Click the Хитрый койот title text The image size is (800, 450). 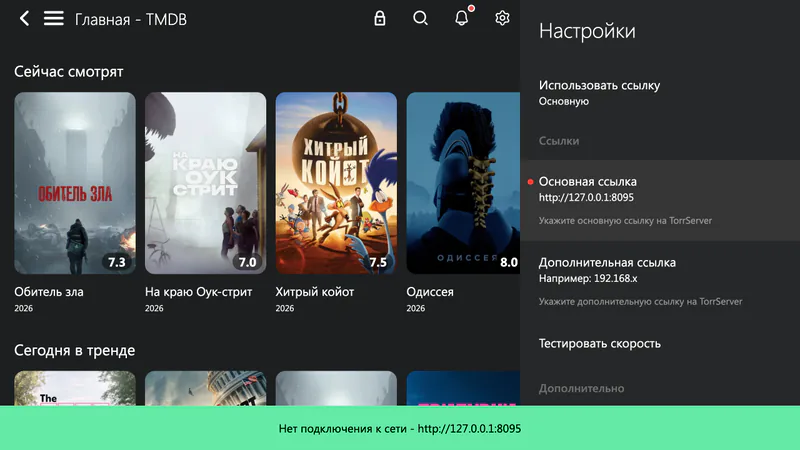[x=315, y=292]
